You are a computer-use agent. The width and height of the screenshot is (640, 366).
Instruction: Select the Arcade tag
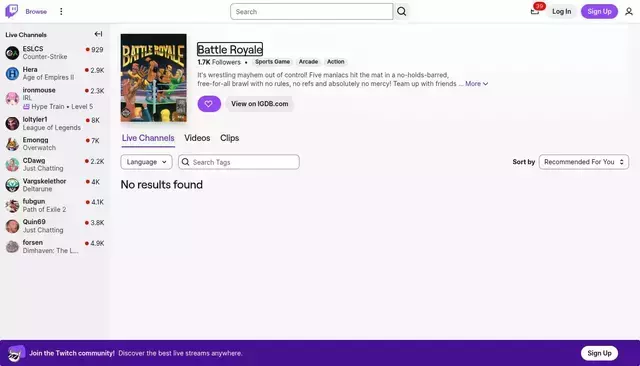[308, 62]
